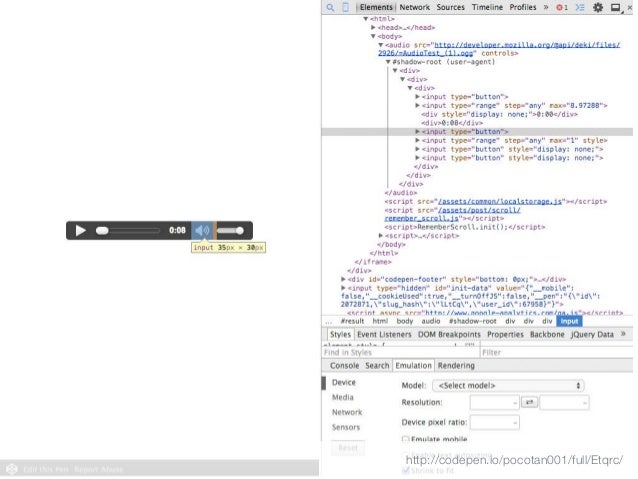638x479 pixels.
Task: Select Sensors in emulation sidebar
Action: click(x=346, y=427)
